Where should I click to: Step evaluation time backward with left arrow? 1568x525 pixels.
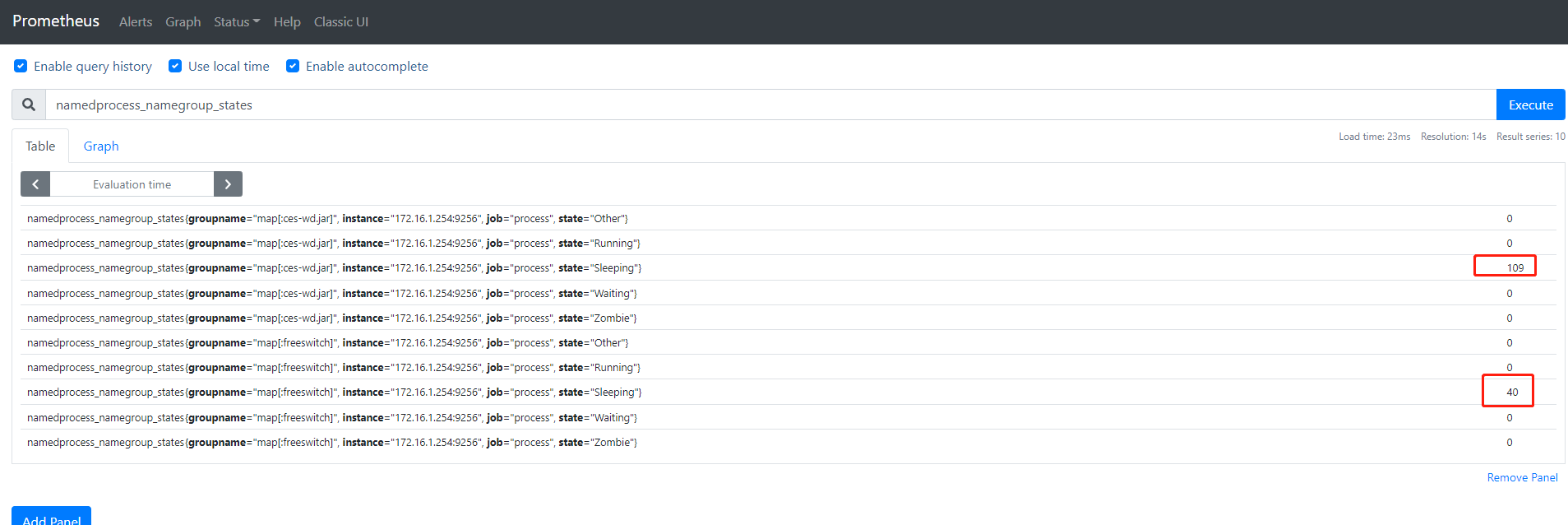tap(35, 184)
